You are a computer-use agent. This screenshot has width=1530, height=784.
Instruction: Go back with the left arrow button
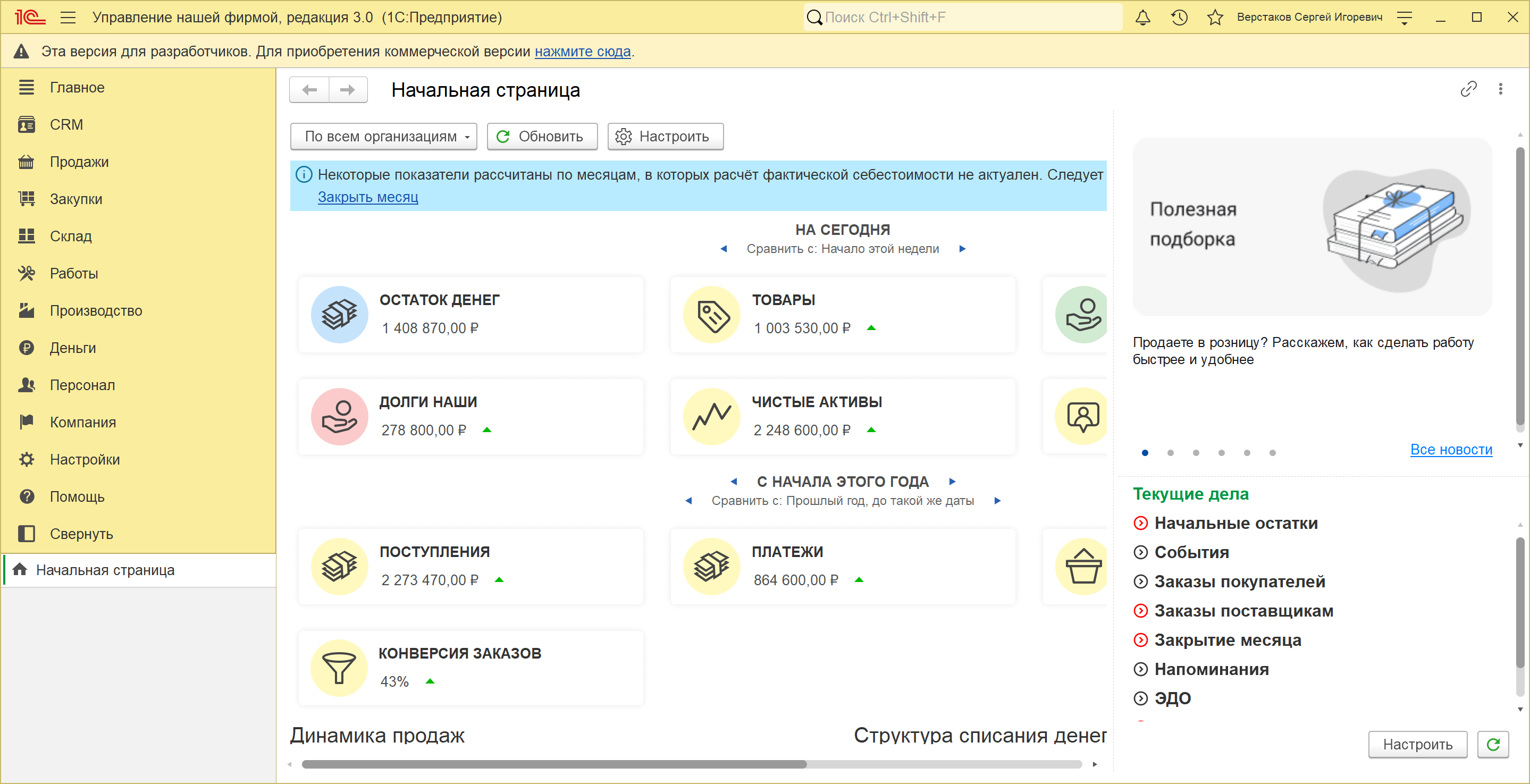(x=309, y=90)
